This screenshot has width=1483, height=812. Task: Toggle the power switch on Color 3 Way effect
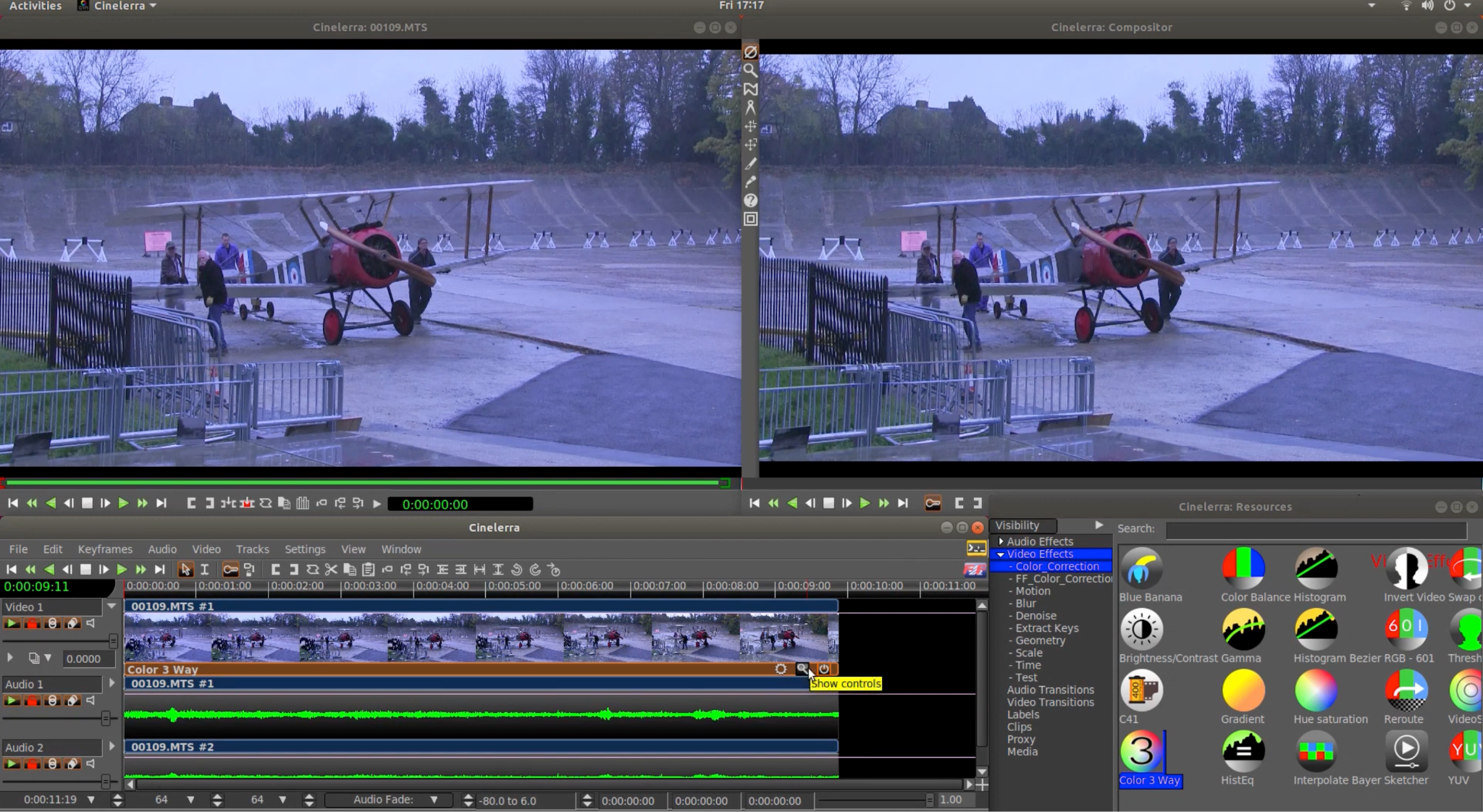[825, 669]
